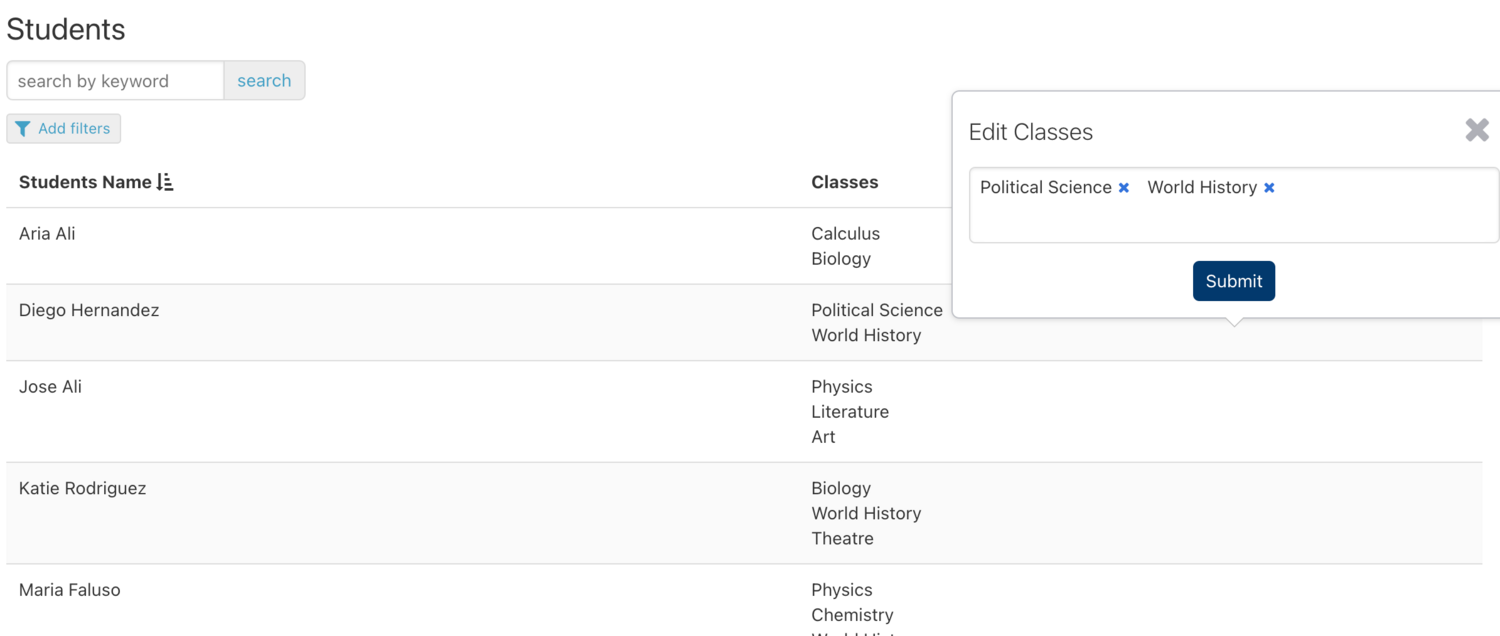Screen dimensions: 1500x636
Task: Focus the search by keyword field
Action: pos(115,81)
